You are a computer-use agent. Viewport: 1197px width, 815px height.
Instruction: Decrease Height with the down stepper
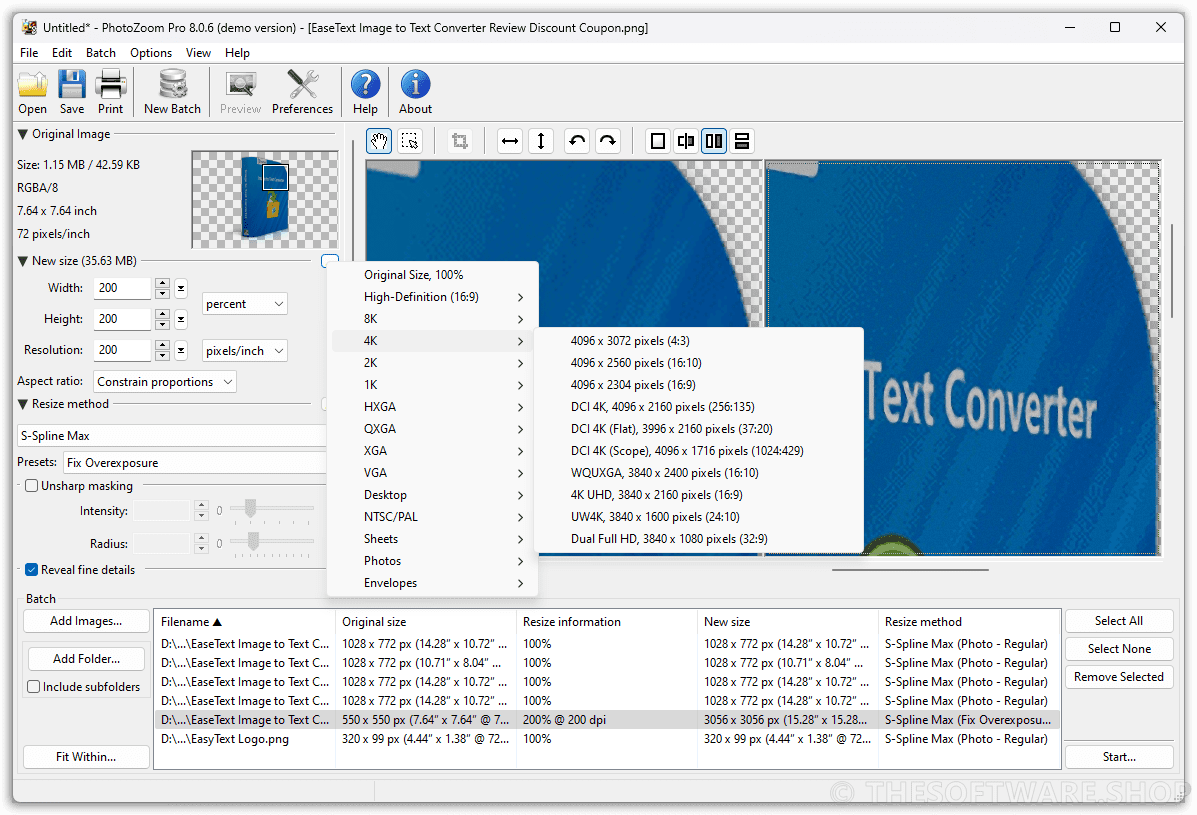pyautogui.click(x=162, y=324)
